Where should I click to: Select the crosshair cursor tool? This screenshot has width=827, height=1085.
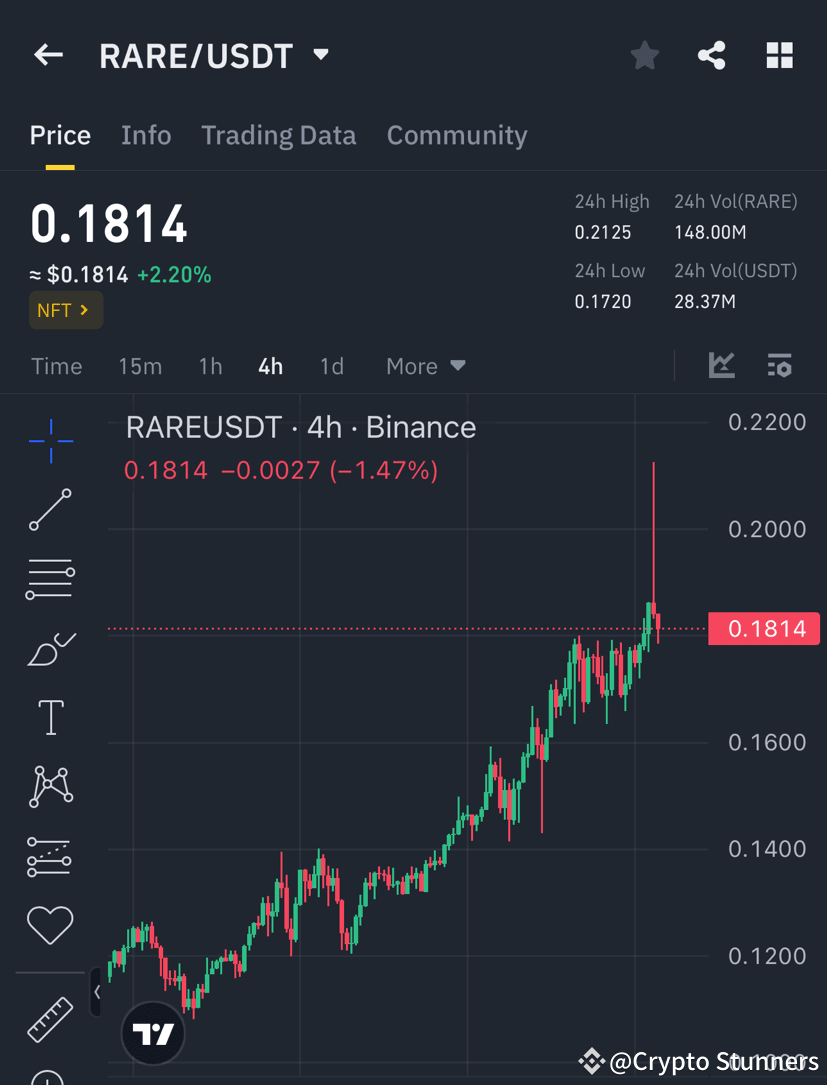coord(50,440)
